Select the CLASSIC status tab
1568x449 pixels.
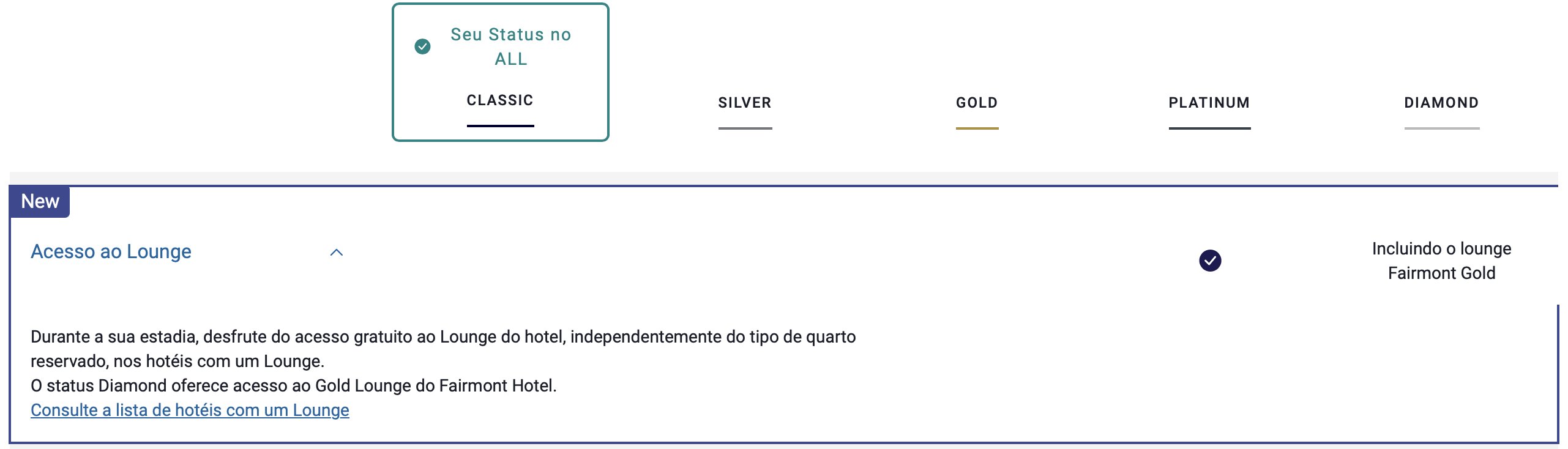coord(500,100)
